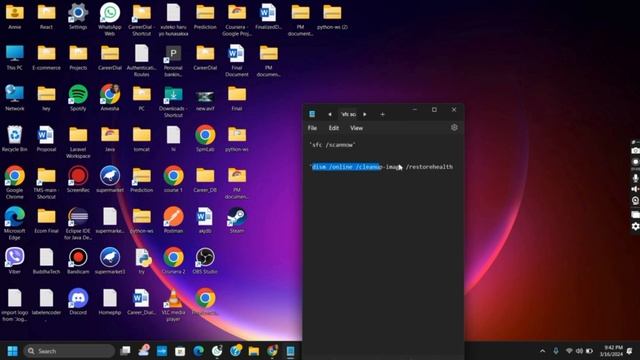
Task: Select the BuddhaTech file
Action: [x=46, y=261]
